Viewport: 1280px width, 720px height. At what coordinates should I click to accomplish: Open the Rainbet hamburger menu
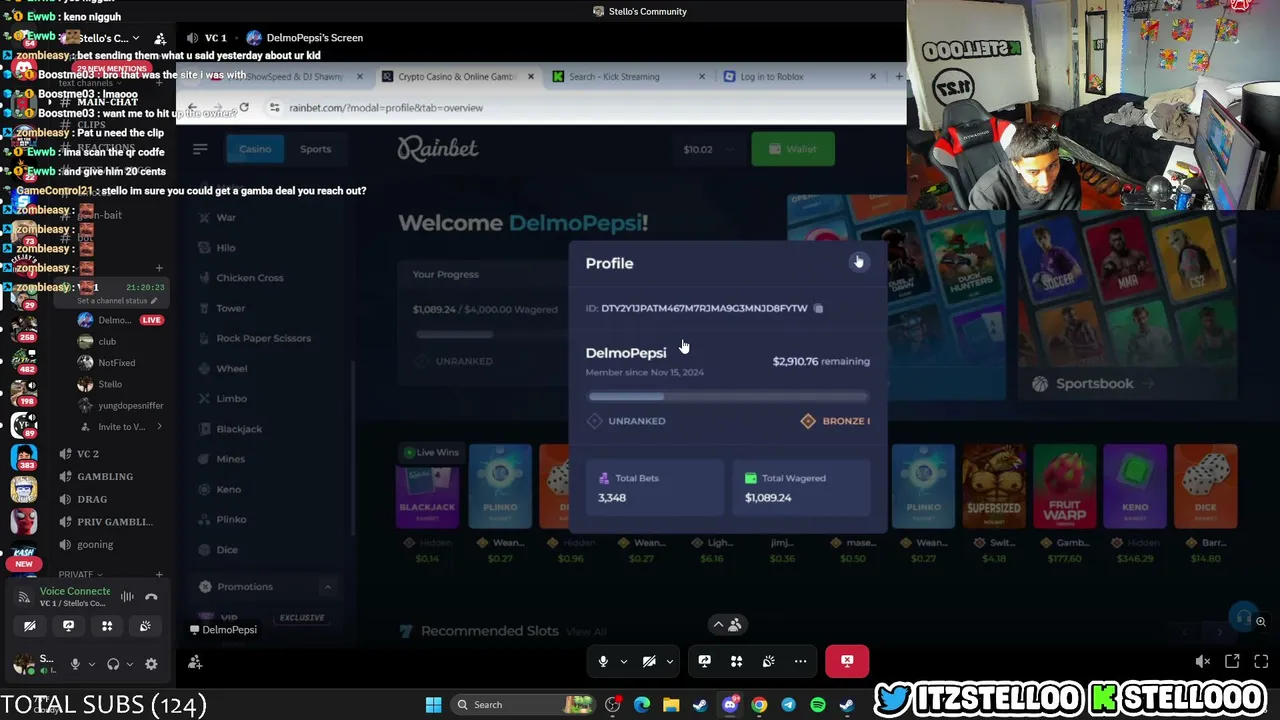pos(200,149)
